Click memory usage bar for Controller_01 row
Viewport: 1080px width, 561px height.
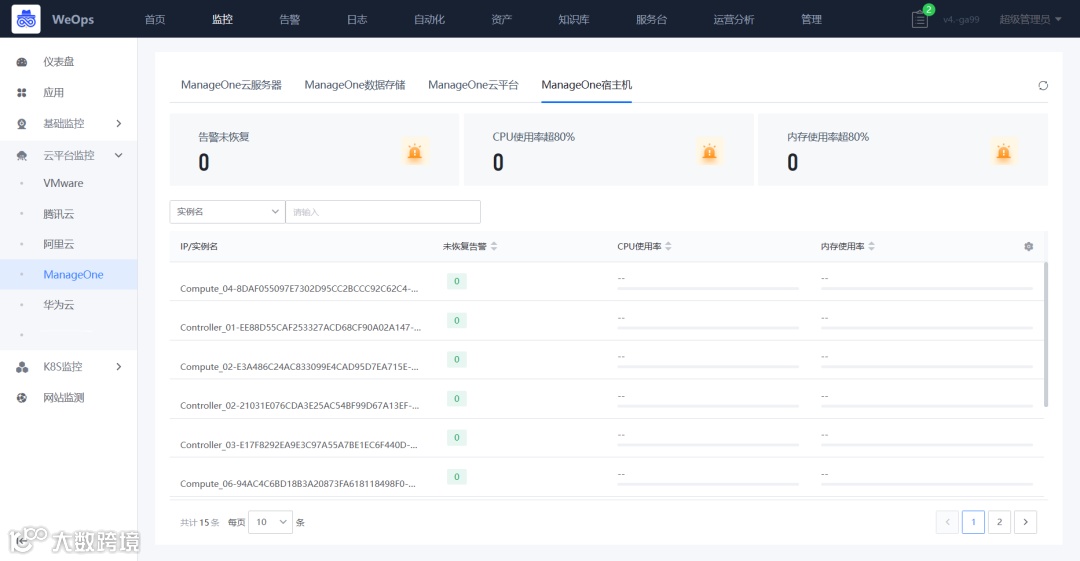pos(927,328)
